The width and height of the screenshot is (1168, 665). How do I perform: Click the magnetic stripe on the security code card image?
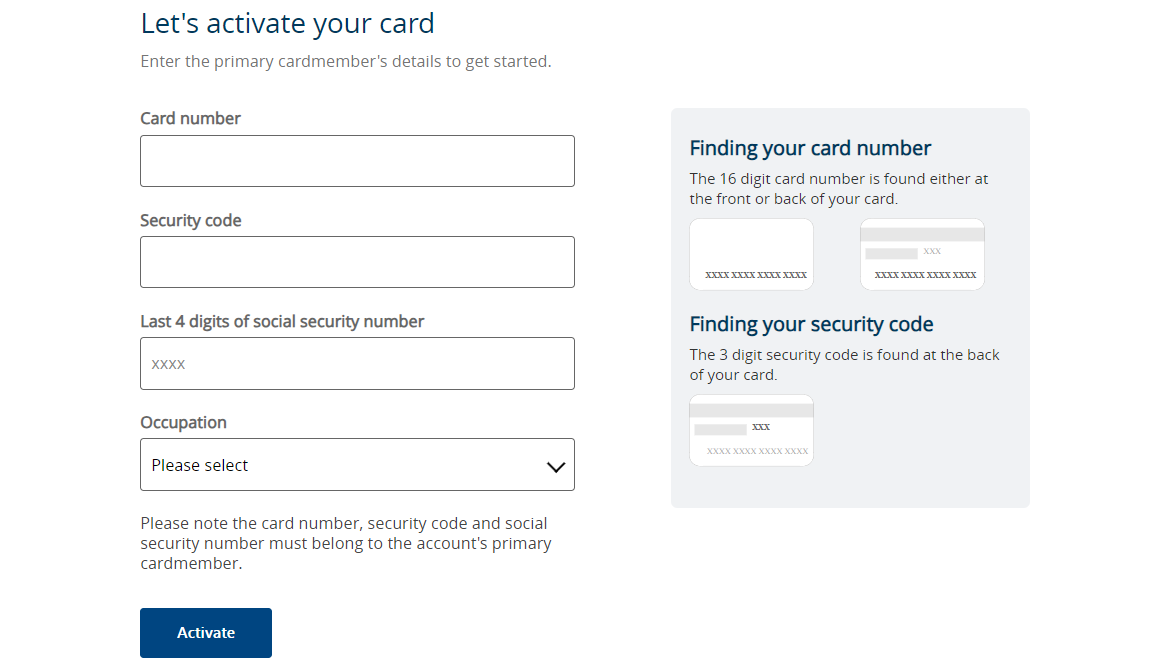click(751, 408)
